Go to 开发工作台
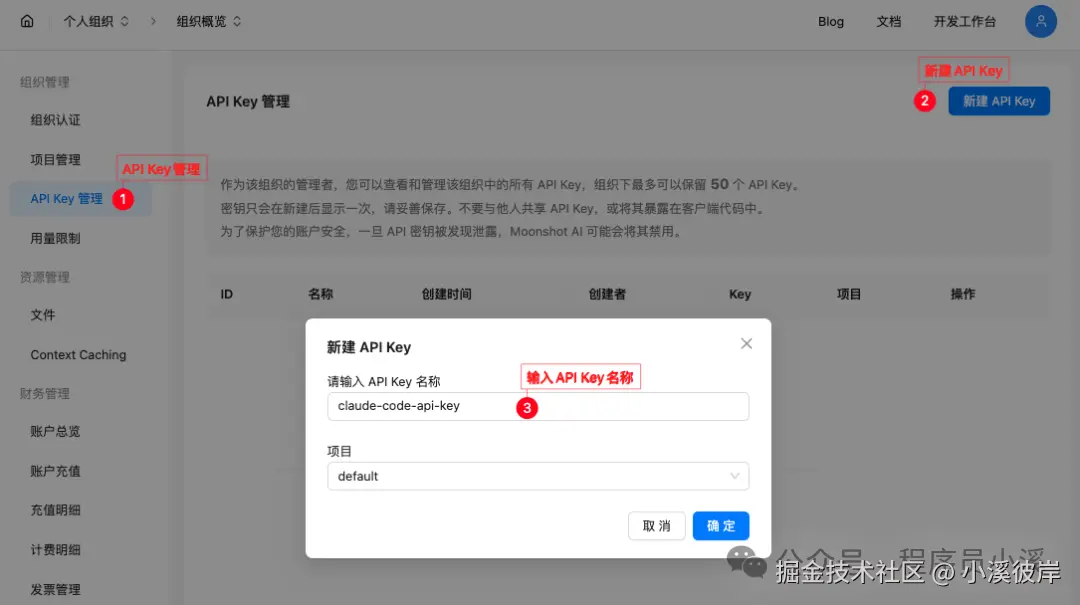Image resolution: width=1080 pixels, height=605 pixels. point(964,21)
